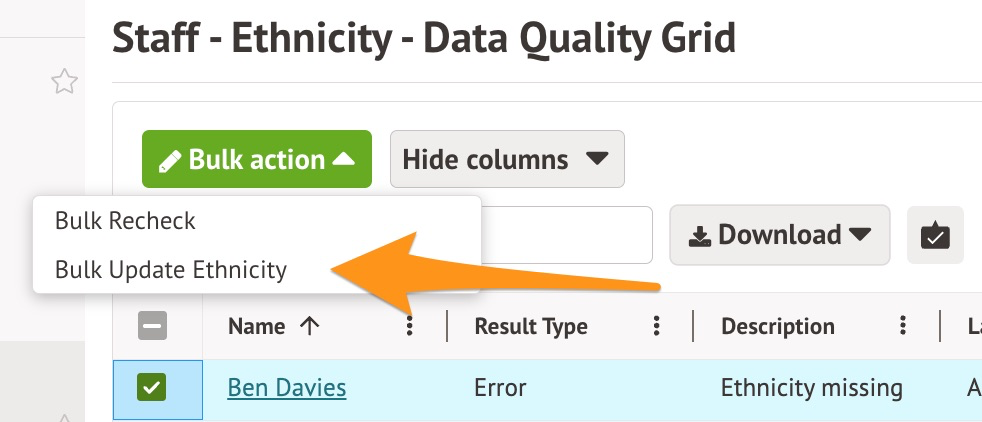982x422 pixels.
Task: Open the Download dropdown menu
Action: (x=779, y=236)
